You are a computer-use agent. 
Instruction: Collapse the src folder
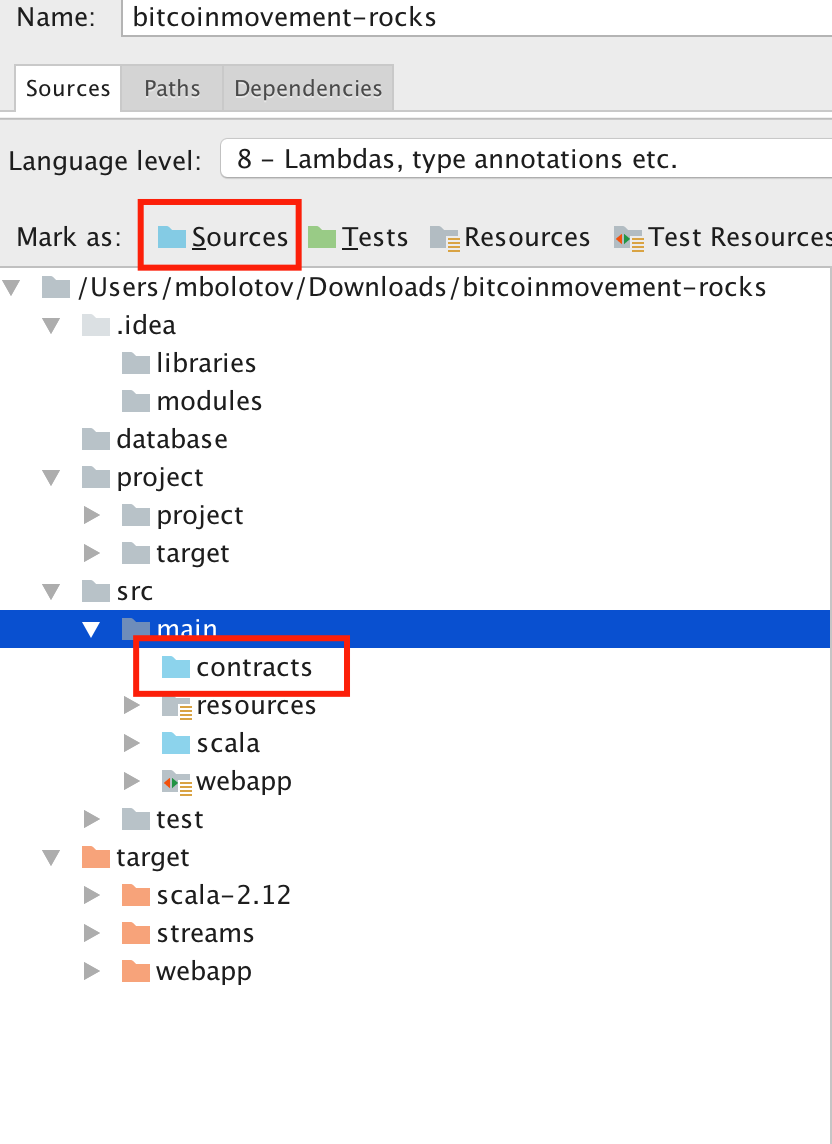point(51,591)
